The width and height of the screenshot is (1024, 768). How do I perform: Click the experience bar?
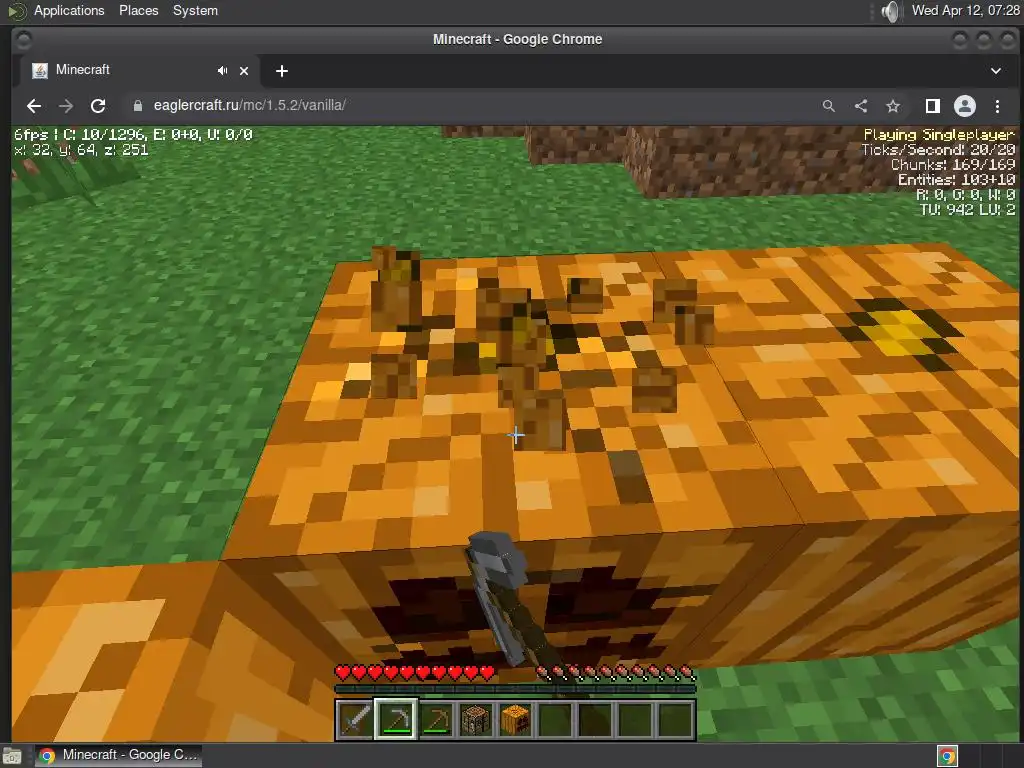[x=515, y=689]
